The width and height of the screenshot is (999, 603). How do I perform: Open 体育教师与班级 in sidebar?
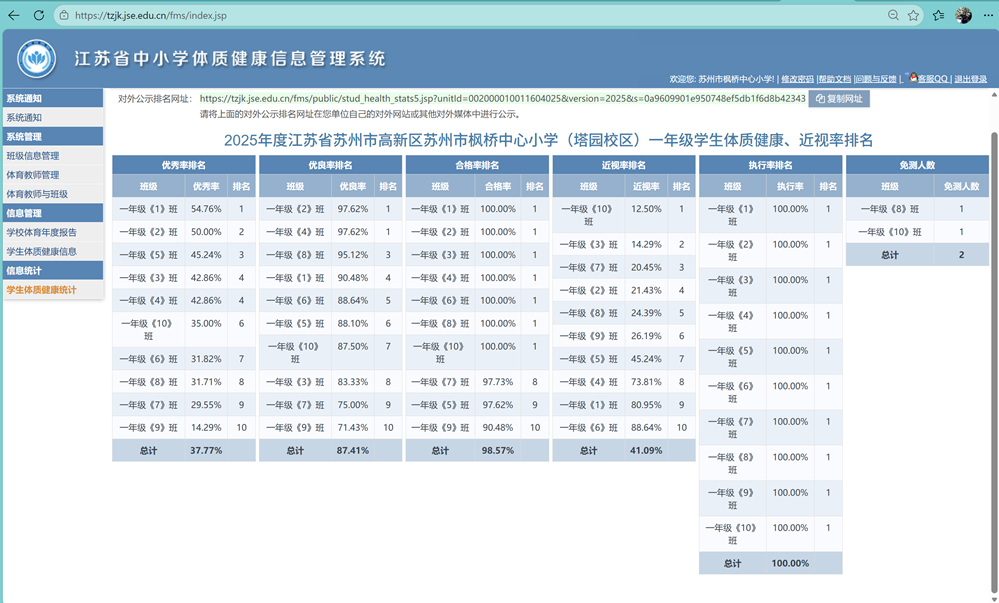point(53,194)
